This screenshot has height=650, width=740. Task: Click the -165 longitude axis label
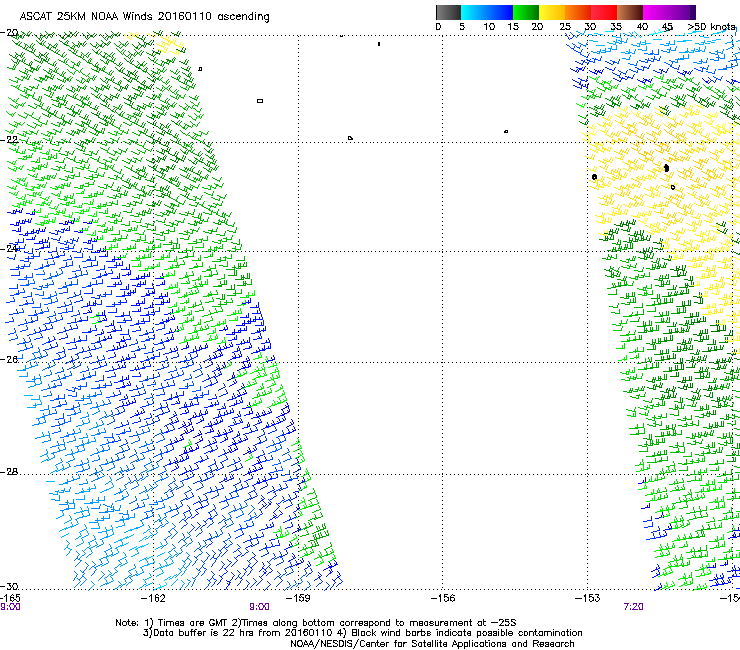10,598
